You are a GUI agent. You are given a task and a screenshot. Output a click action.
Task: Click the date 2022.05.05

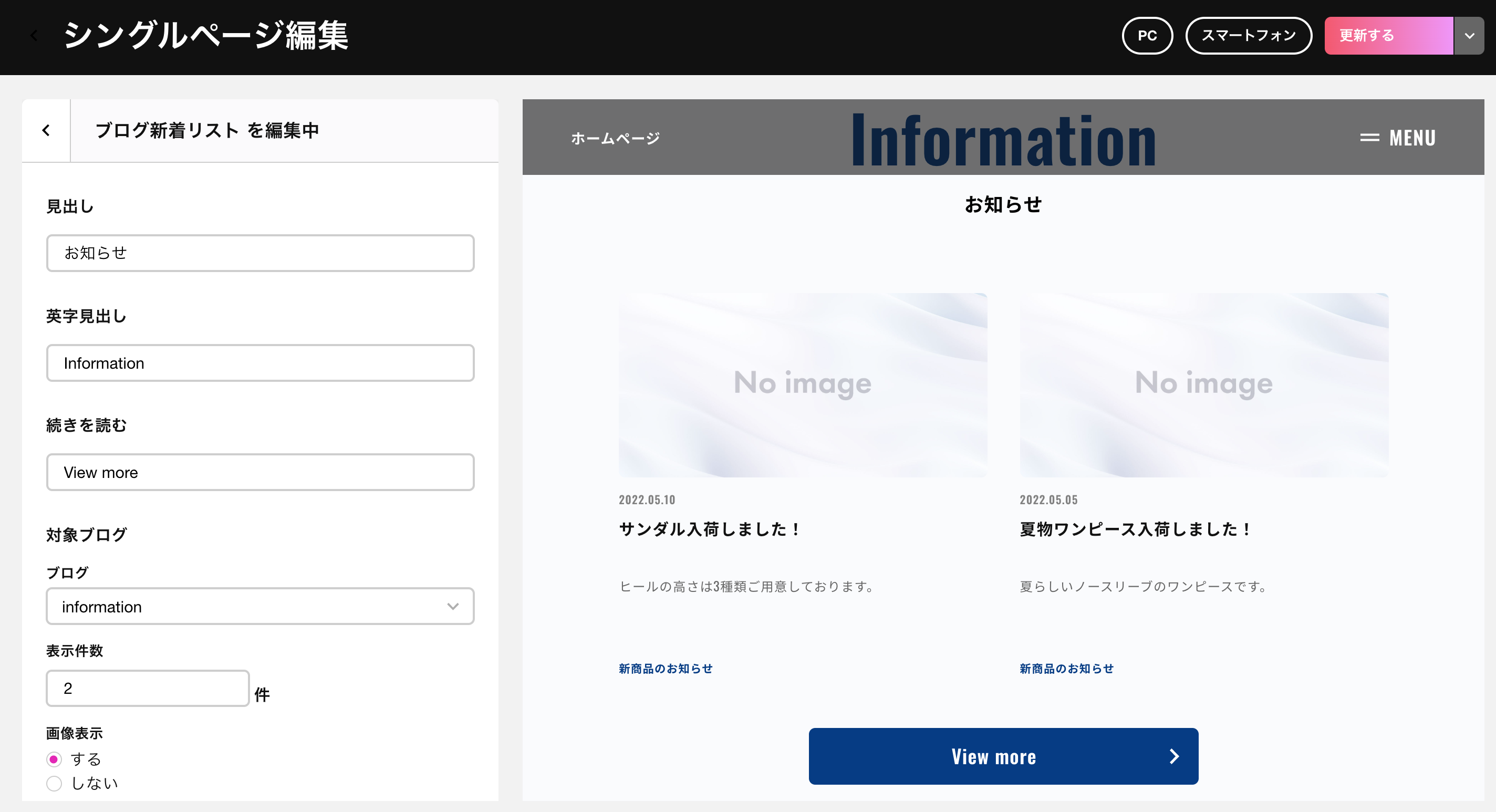(1049, 499)
